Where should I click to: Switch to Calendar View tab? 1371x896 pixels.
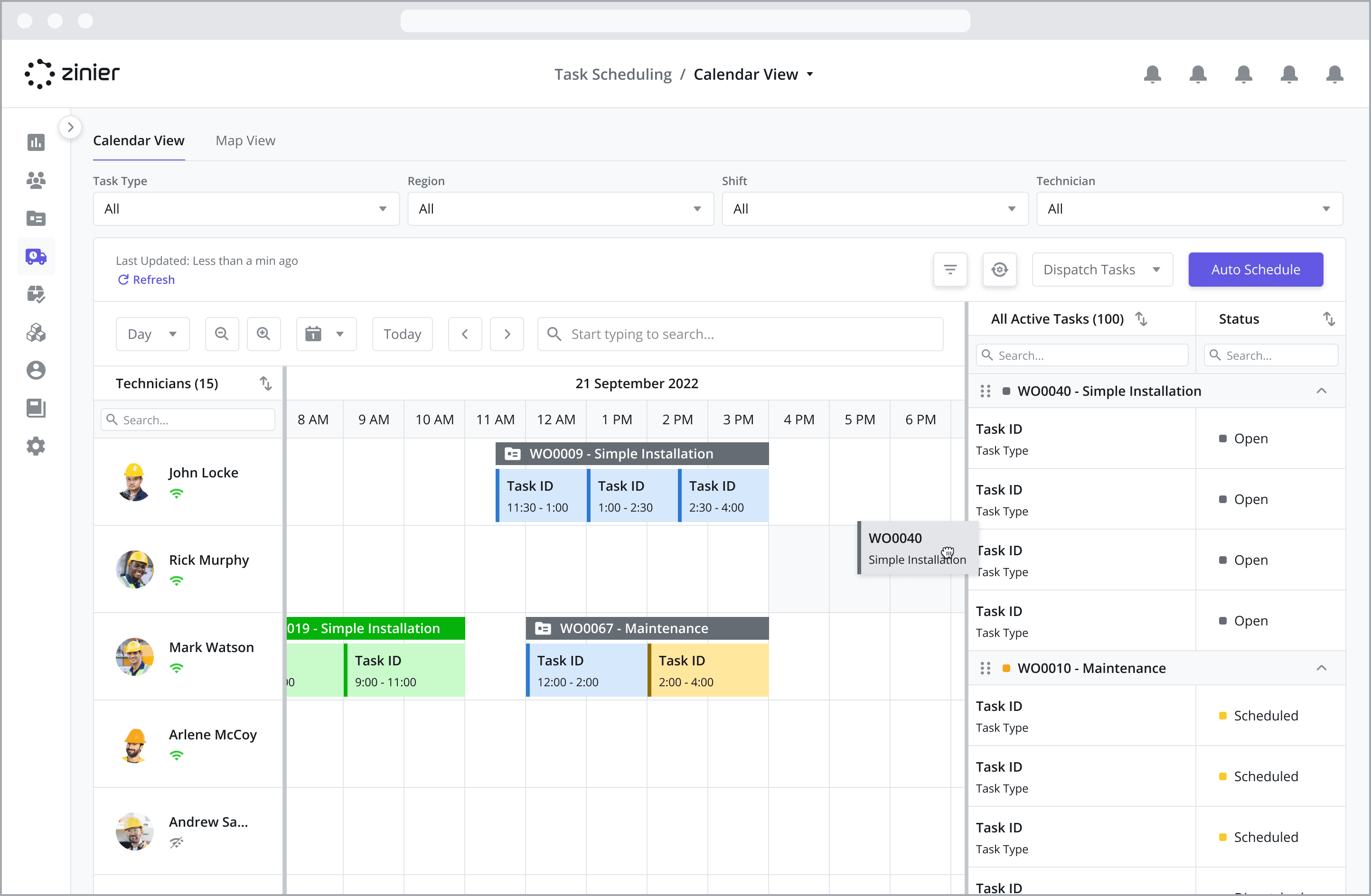139,140
